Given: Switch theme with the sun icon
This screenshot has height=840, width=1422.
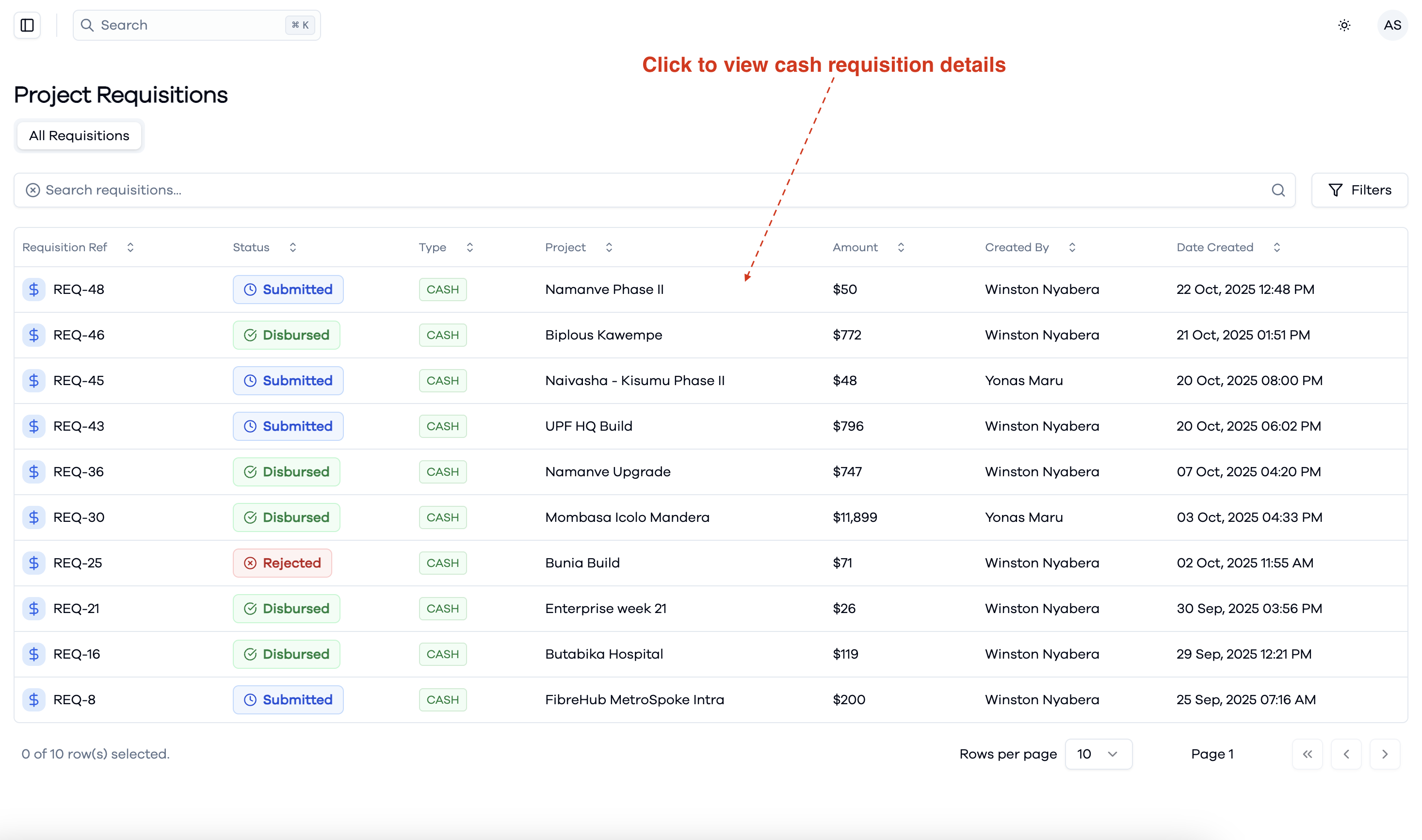Looking at the screenshot, I should 1344,25.
